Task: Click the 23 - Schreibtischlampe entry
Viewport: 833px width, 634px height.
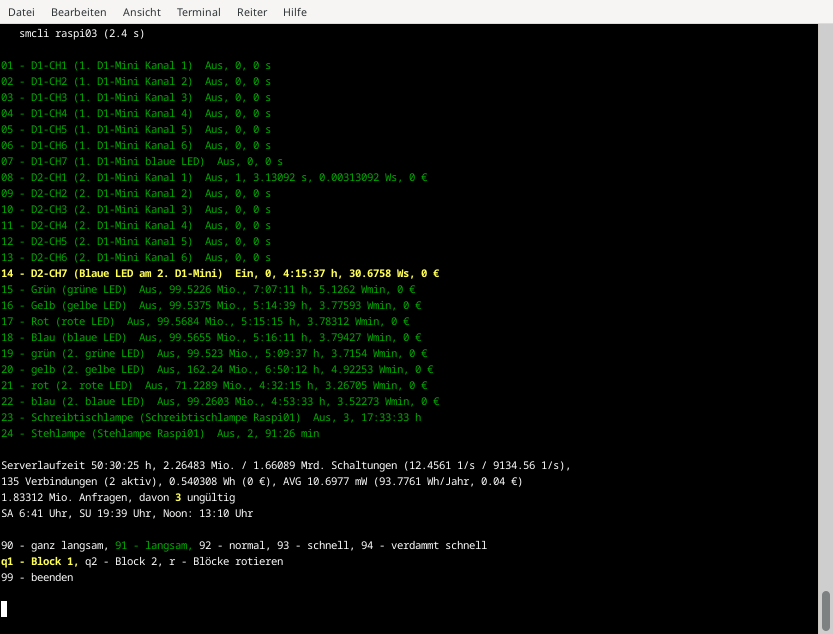Action: (x=211, y=417)
